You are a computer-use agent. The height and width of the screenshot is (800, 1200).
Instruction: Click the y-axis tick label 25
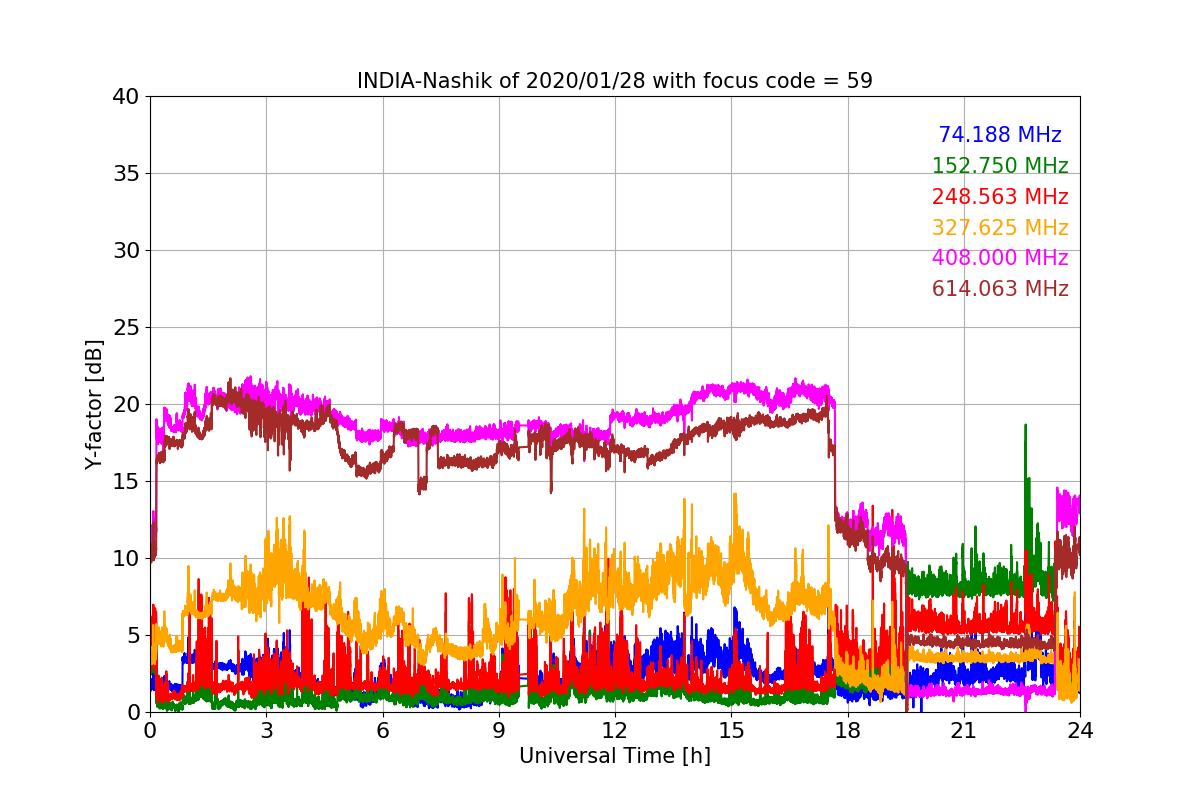(x=125, y=328)
